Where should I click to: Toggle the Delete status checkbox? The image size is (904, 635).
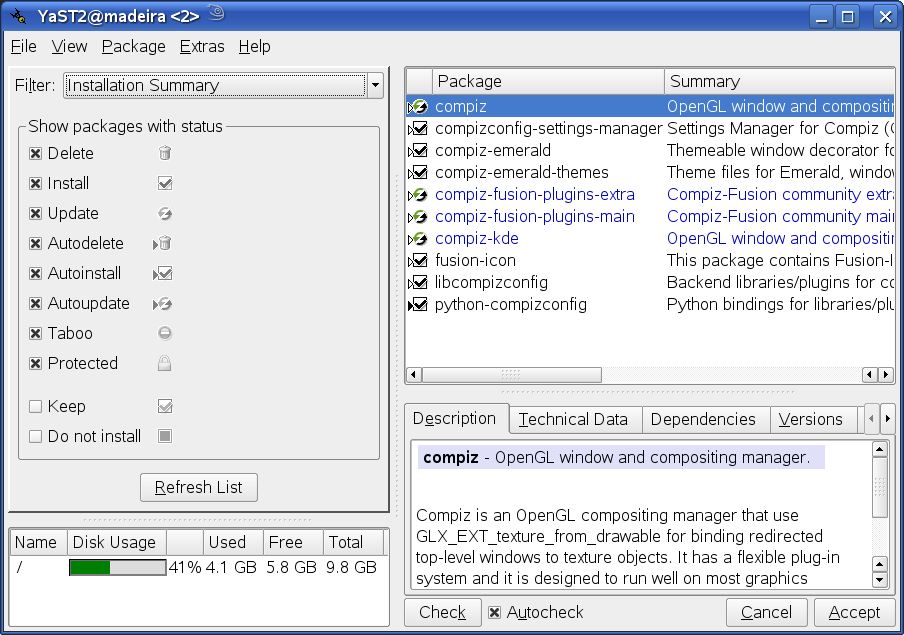[x=35, y=153]
